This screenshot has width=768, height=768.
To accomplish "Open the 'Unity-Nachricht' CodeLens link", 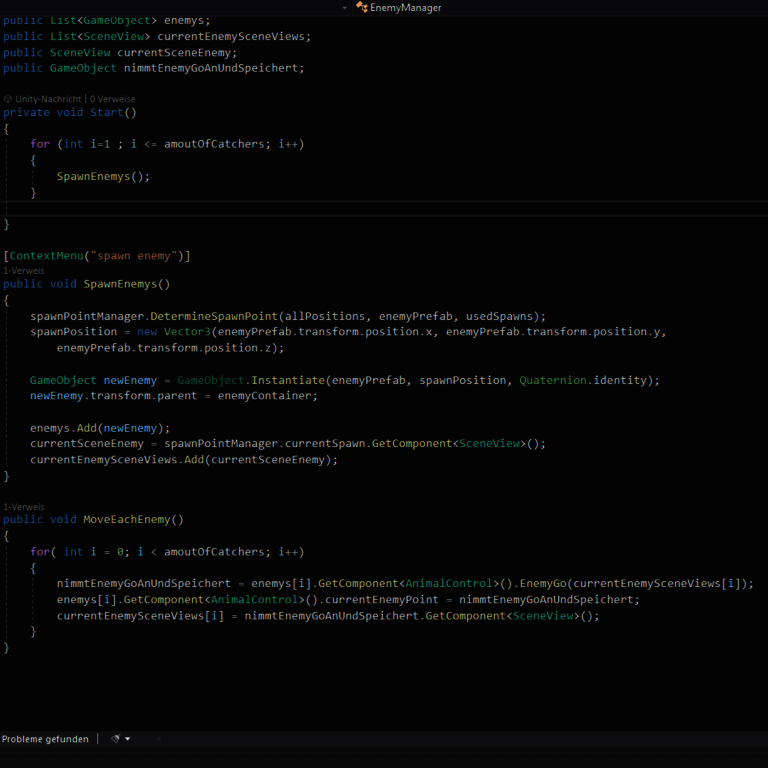I will 48,99.
